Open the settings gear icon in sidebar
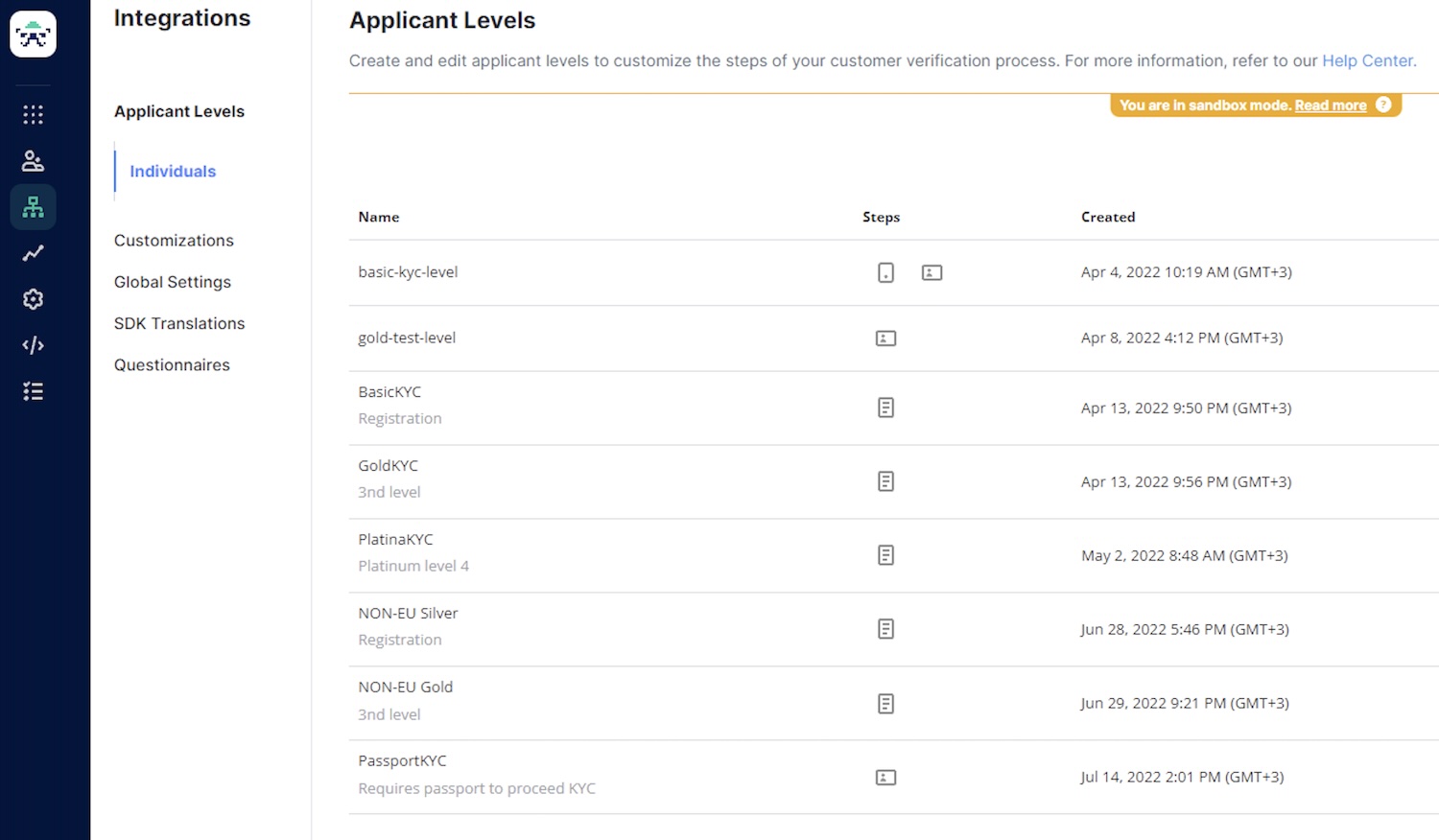Viewport: 1439px width, 840px height. pyautogui.click(x=33, y=299)
